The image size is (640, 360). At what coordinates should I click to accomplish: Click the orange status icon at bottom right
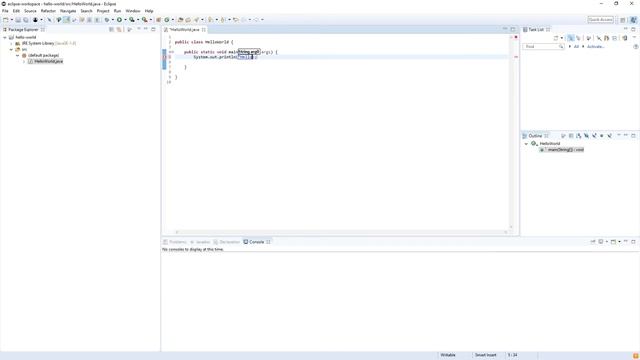(636, 356)
